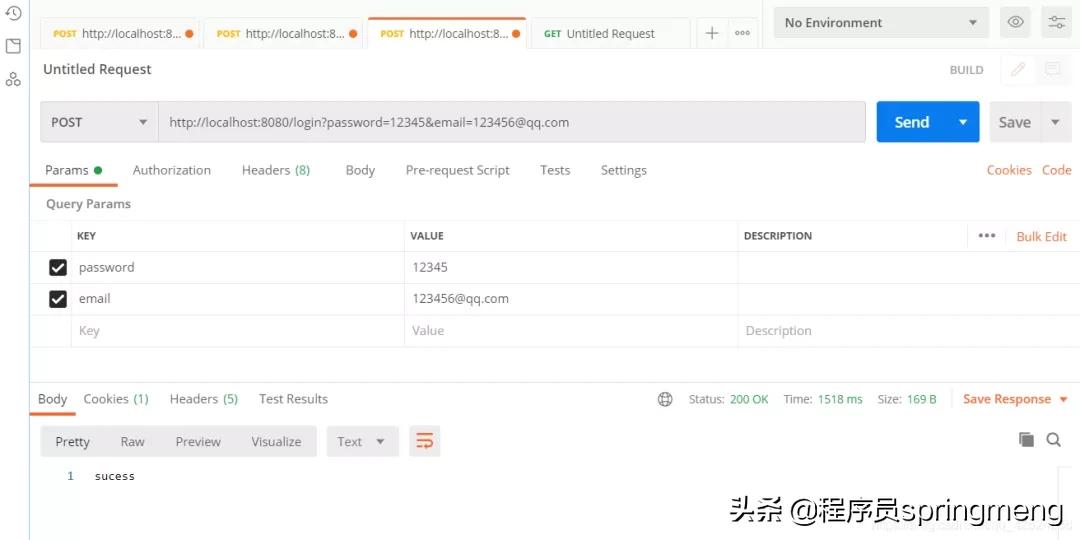1080x540 pixels.
Task: Open manage environments settings icon
Action: [x=1057, y=22]
